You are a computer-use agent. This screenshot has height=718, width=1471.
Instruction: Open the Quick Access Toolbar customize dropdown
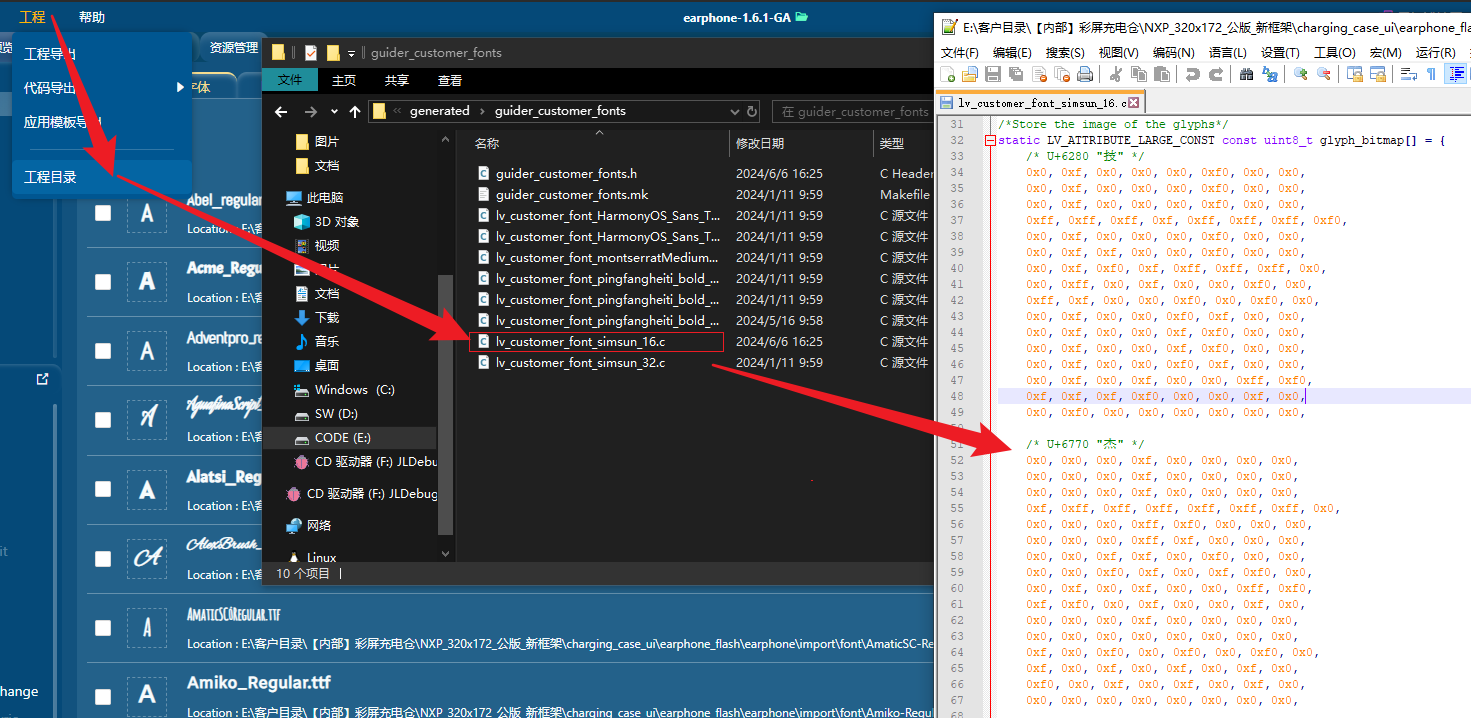click(352, 53)
